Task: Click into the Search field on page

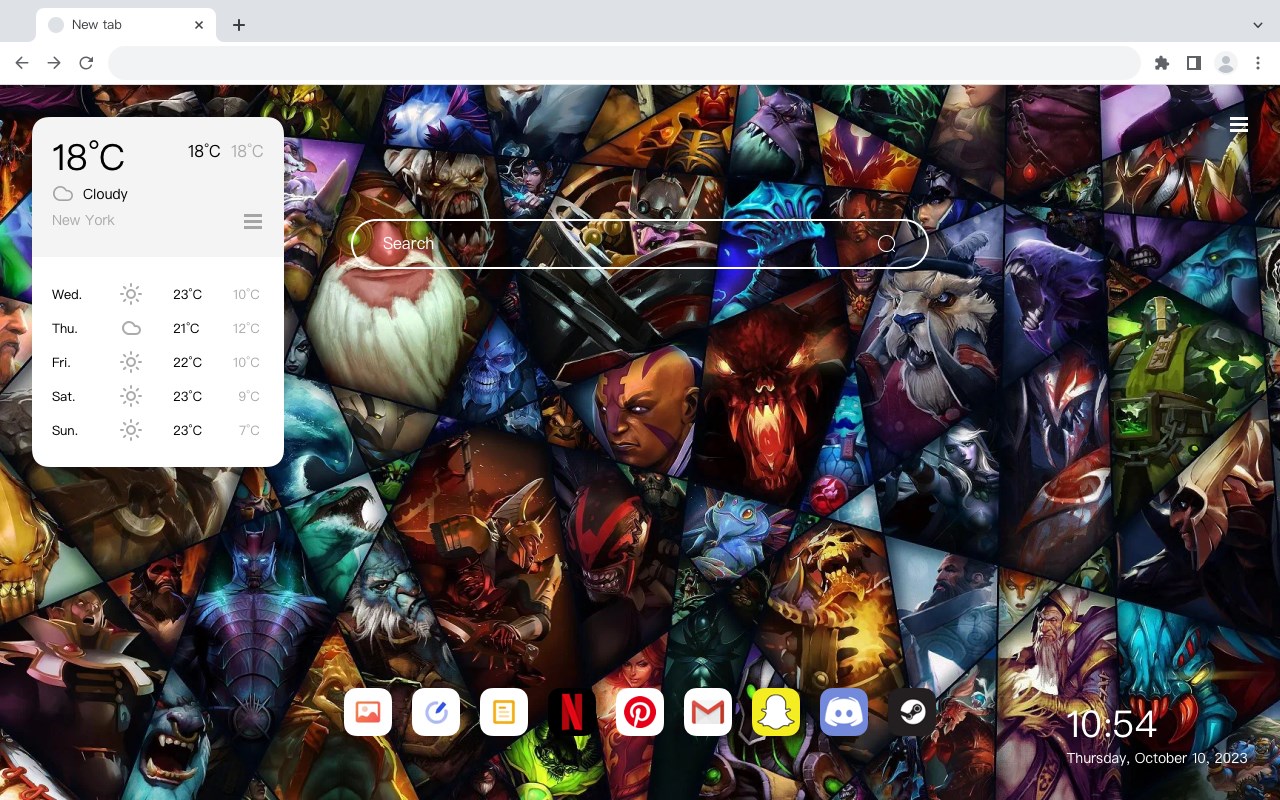Action: (x=640, y=244)
